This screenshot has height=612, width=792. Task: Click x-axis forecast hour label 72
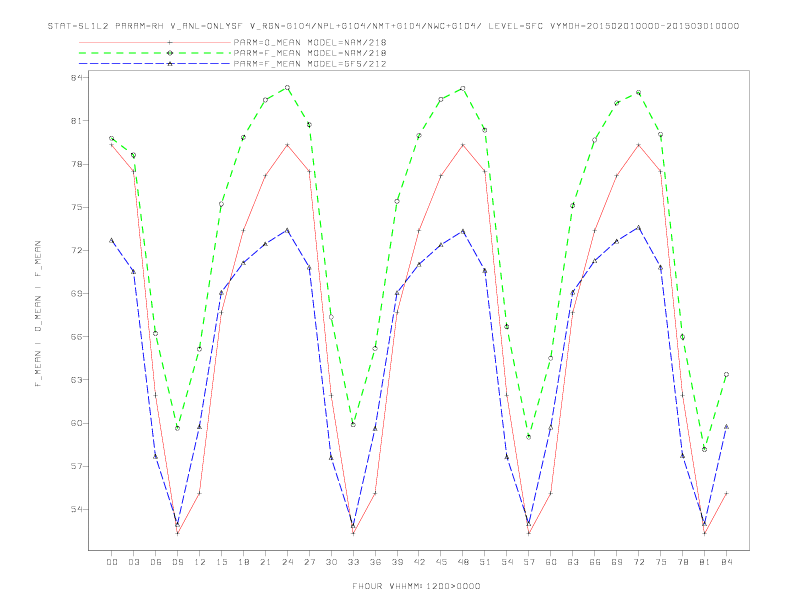[639, 562]
